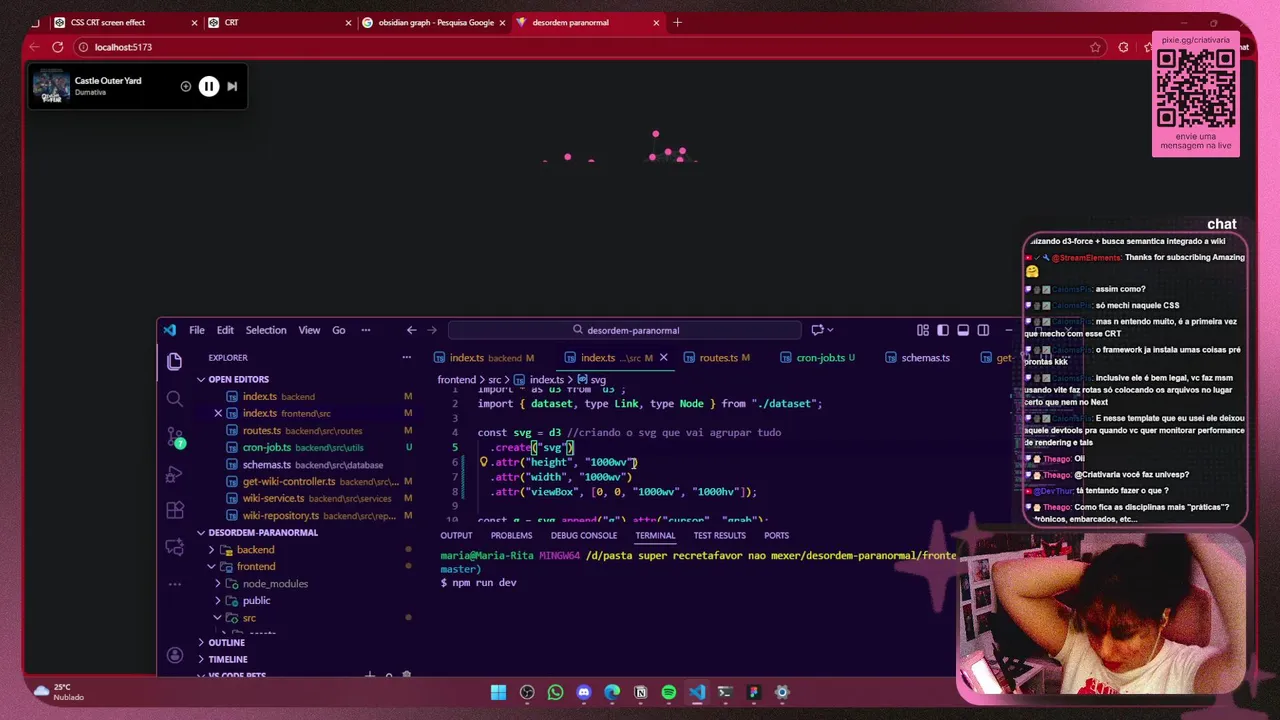Open the Go menu
The image size is (1280, 720).
click(339, 330)
